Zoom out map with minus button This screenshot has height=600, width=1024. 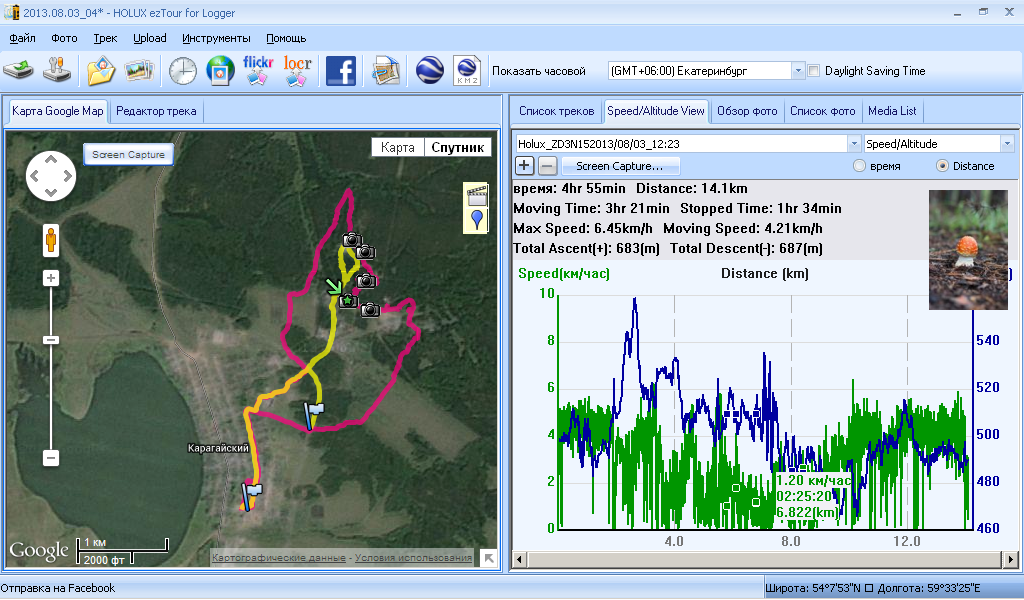[x=51, y=458]
